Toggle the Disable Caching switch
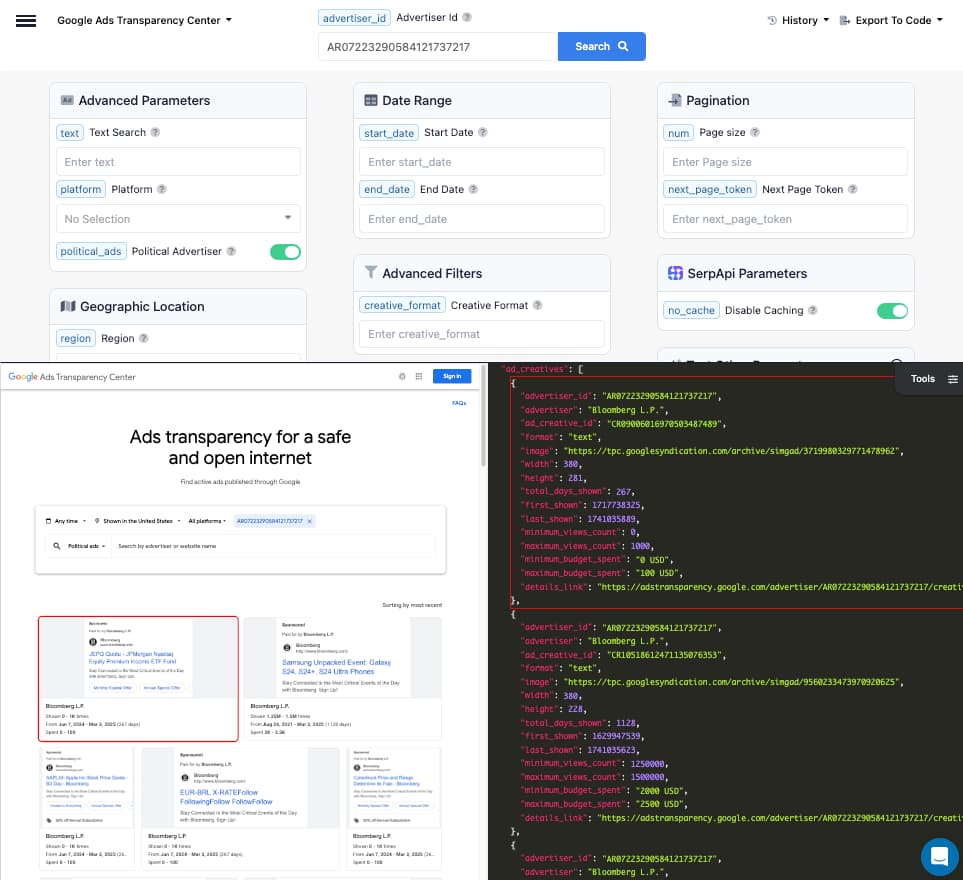The width and height of the screenshot is (963, 880). [892, 311]
